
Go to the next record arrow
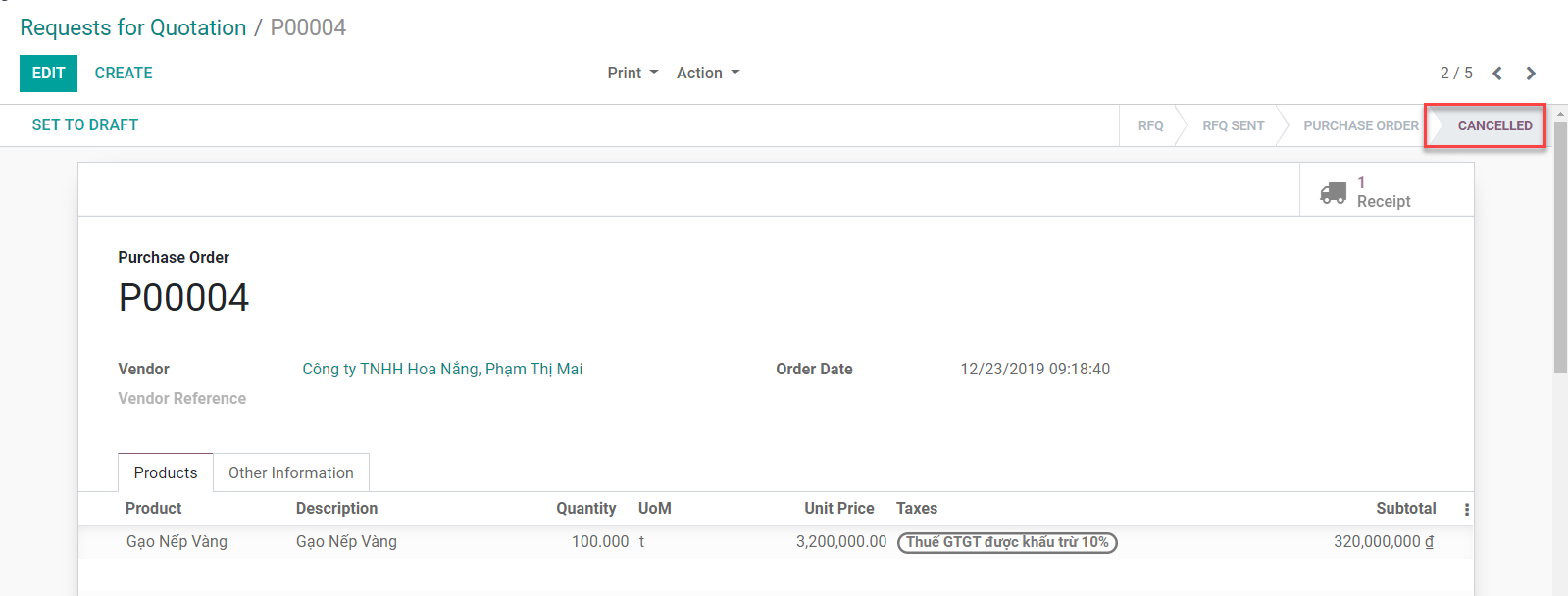(1531, 74)
